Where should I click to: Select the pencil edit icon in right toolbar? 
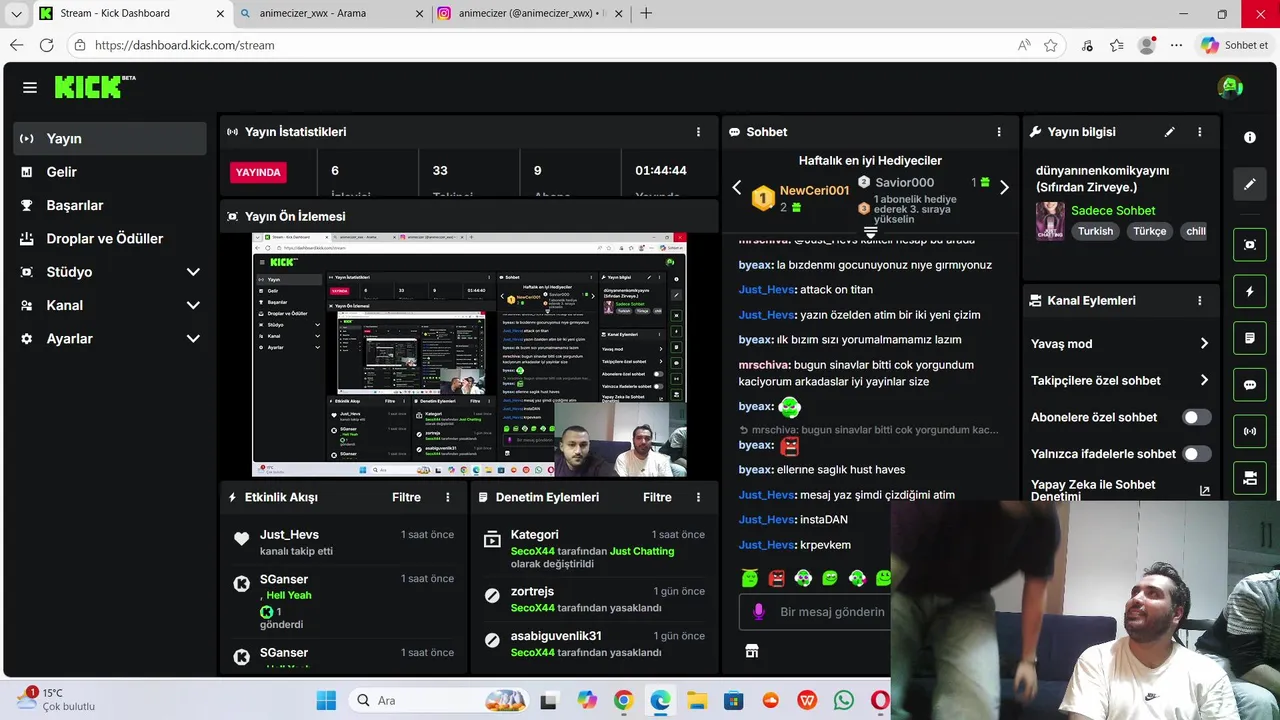click(x=1249, y=184)
